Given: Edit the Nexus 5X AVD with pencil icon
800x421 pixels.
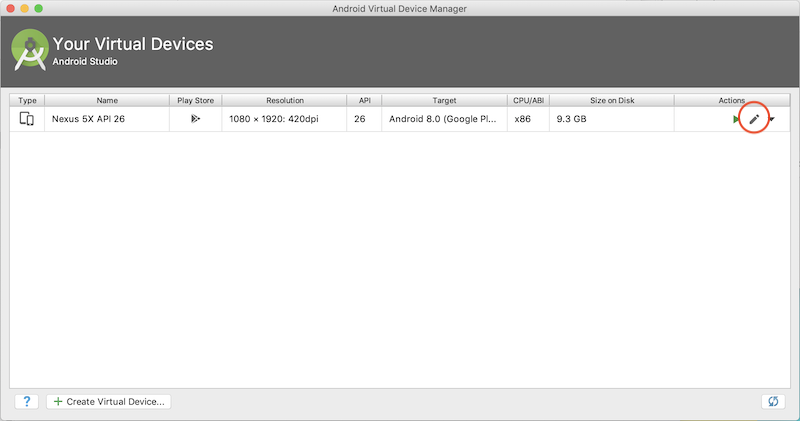Looking at the screenshot, I should (754, 119).
